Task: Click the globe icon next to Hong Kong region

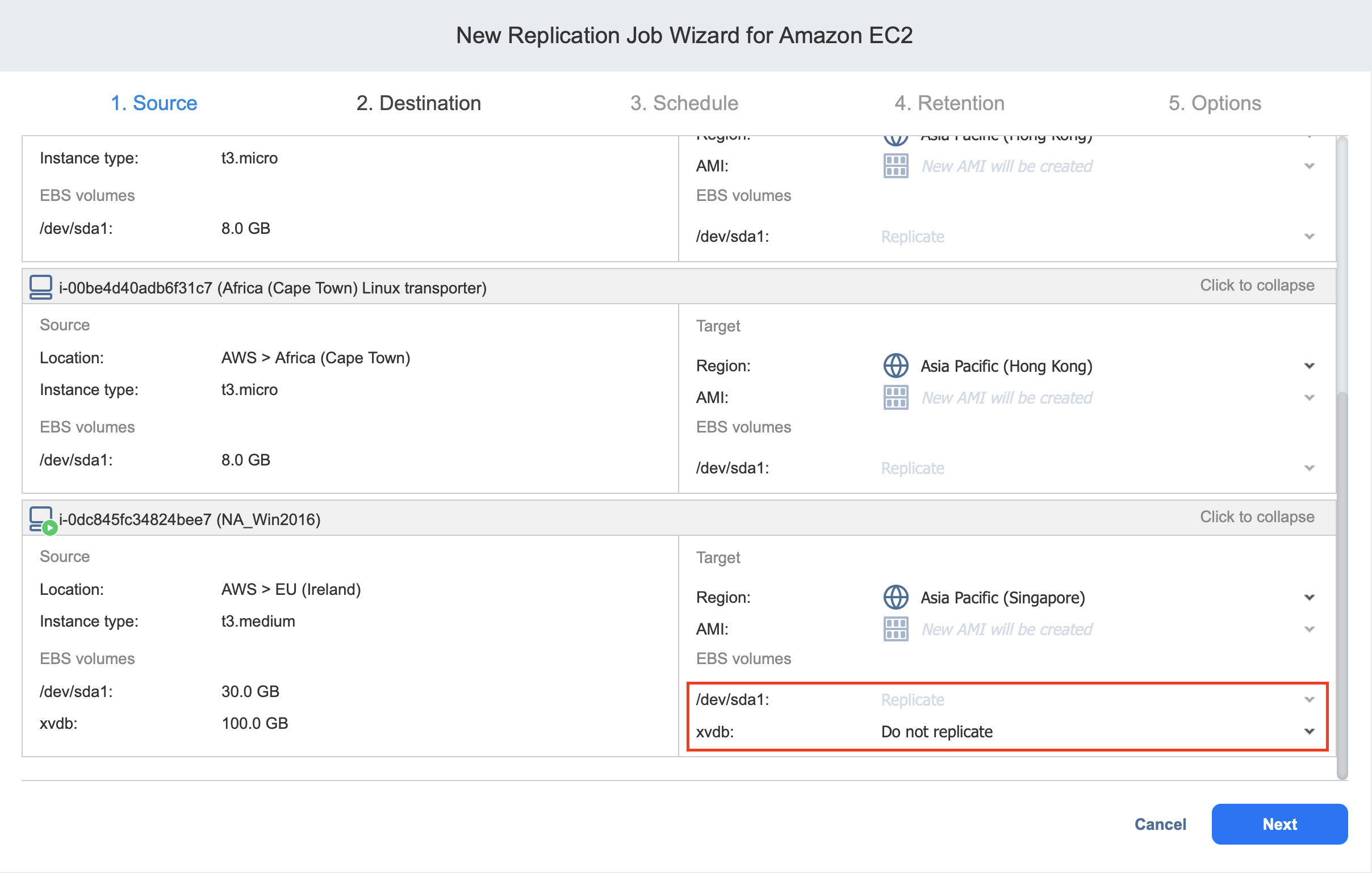Action: 895,366
